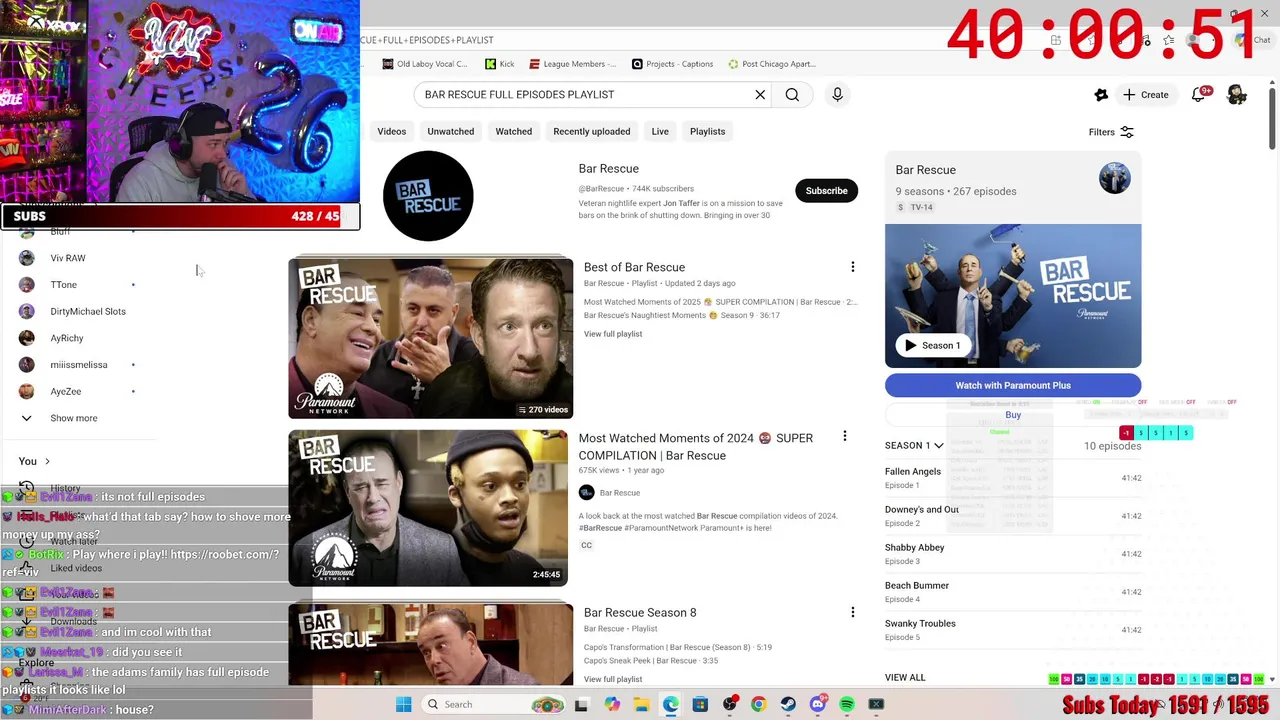Switch to Microsoft Edge on taskbar

pos(670,704)
